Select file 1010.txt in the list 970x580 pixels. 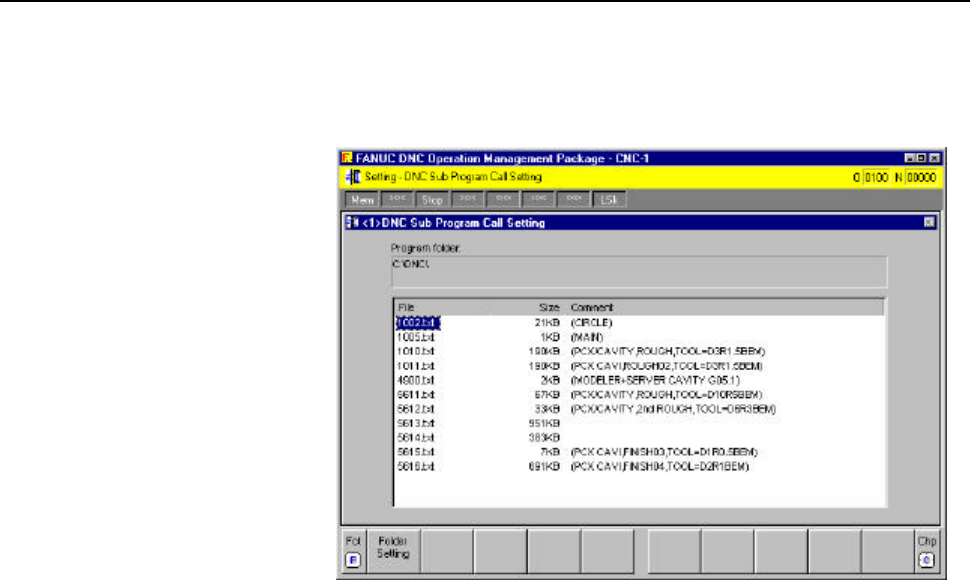[x=416, y=351]
